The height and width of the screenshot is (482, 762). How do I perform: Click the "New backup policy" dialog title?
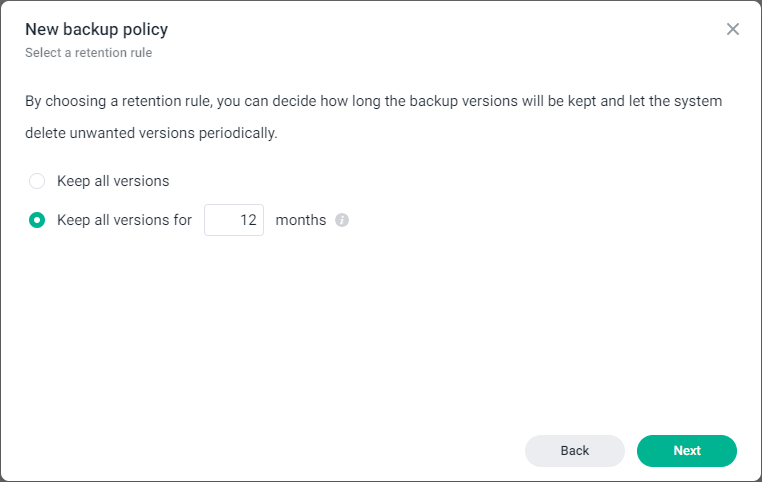coord(97,29)
